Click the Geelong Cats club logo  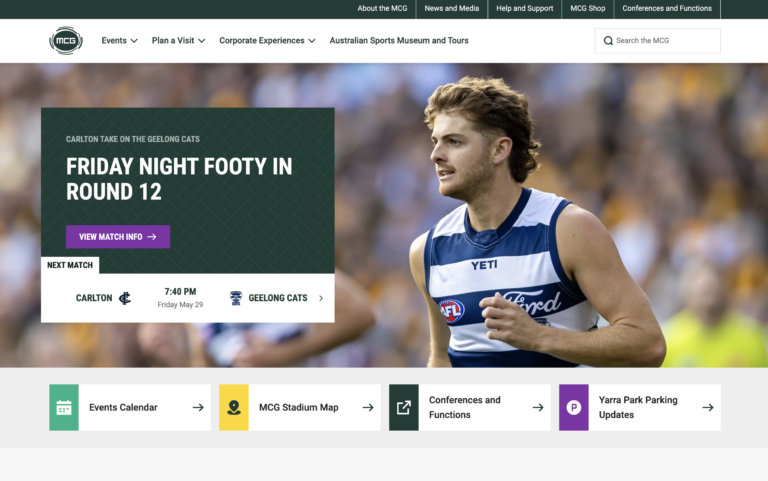pos(236,298)
